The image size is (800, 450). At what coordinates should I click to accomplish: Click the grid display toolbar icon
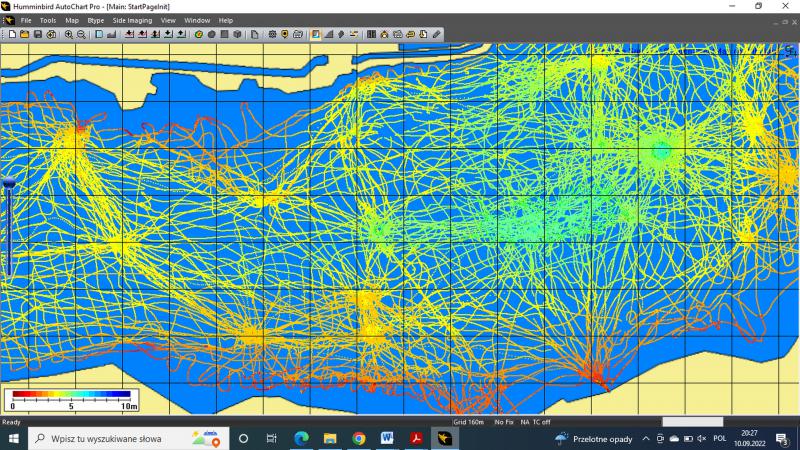coord(371,34)
